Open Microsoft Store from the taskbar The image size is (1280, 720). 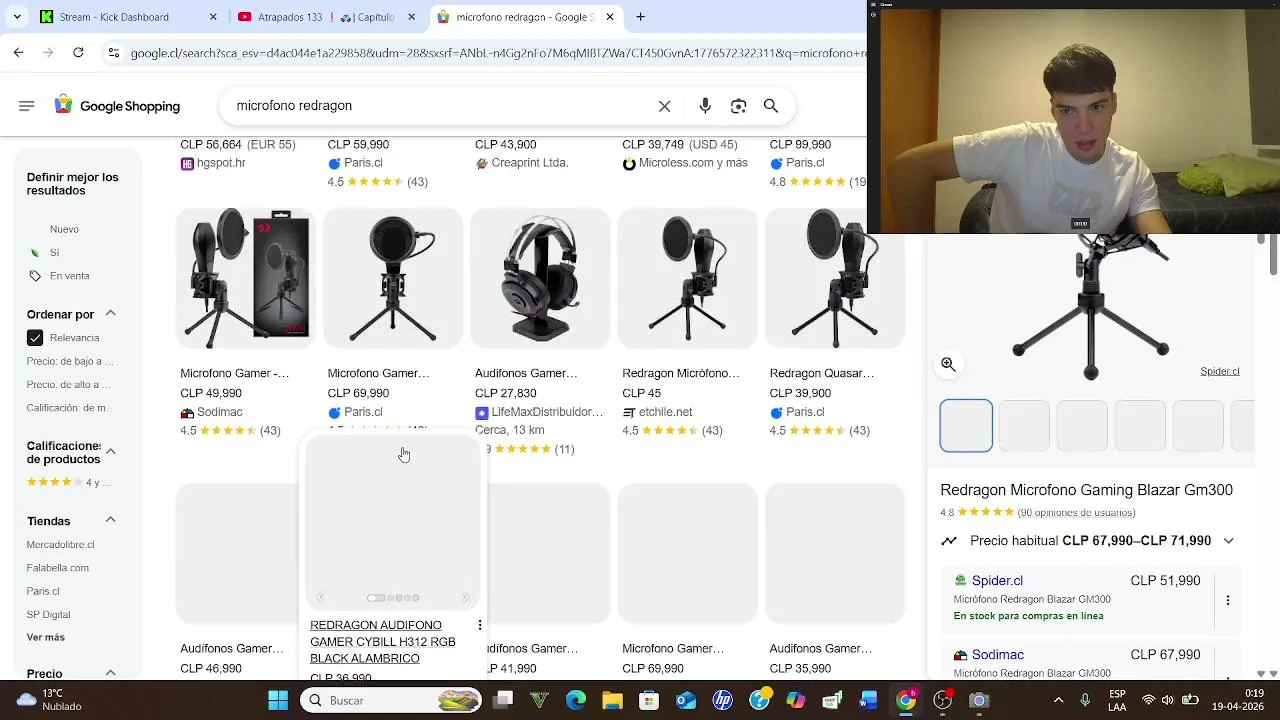[x=649, y=700]
